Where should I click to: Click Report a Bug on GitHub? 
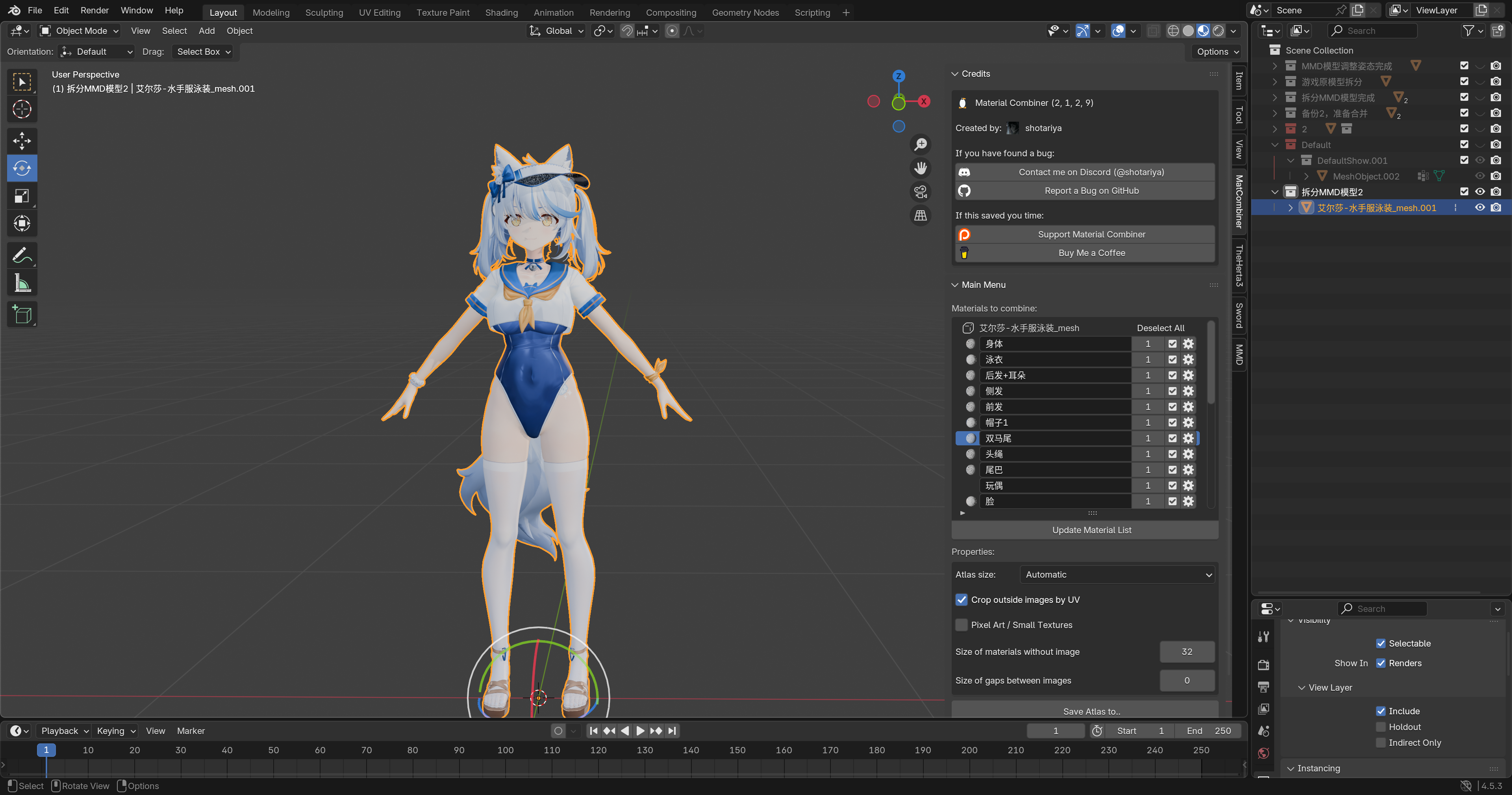click(1091, 191)
